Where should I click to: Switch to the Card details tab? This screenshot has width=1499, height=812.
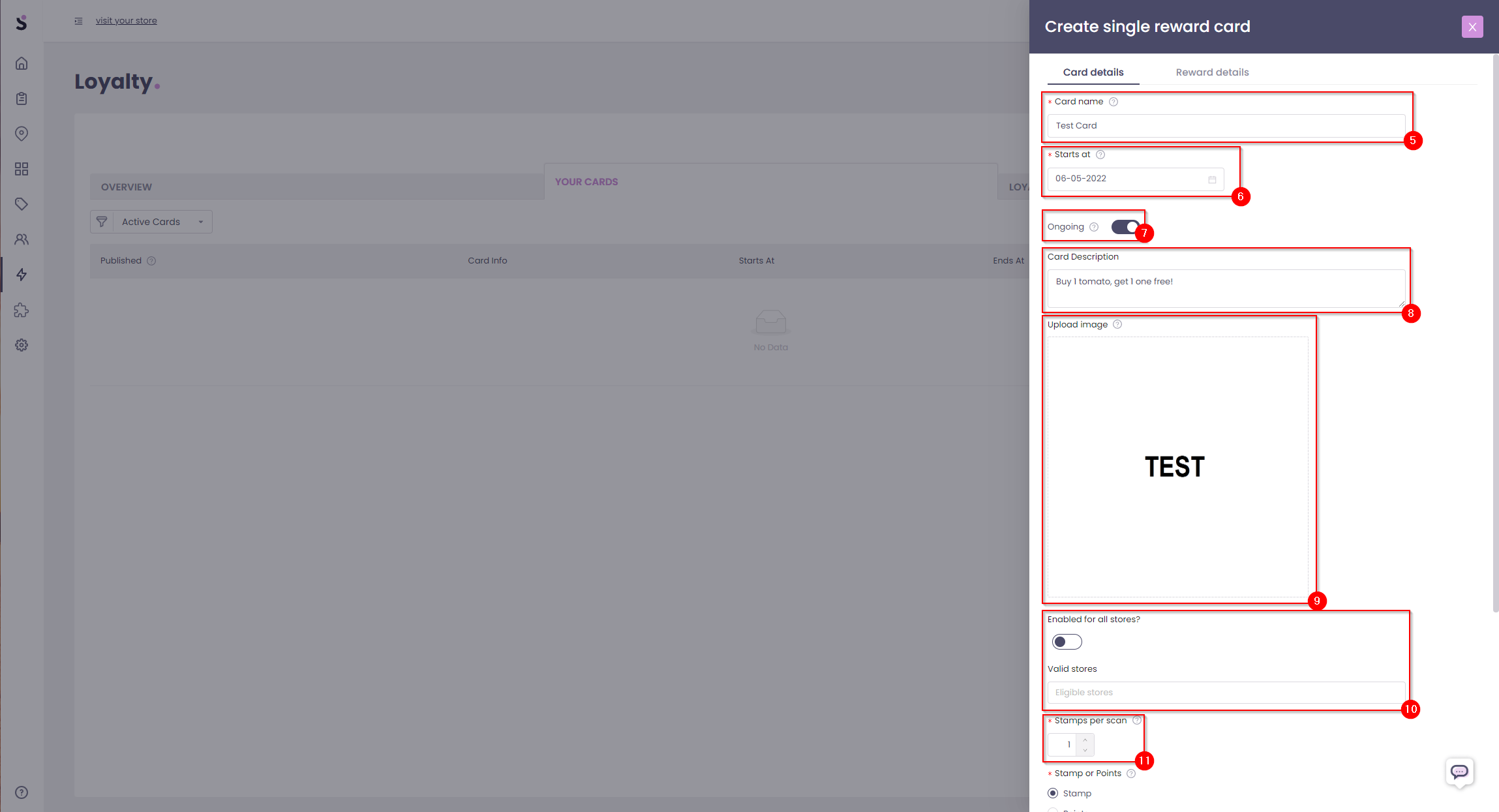1093,72
